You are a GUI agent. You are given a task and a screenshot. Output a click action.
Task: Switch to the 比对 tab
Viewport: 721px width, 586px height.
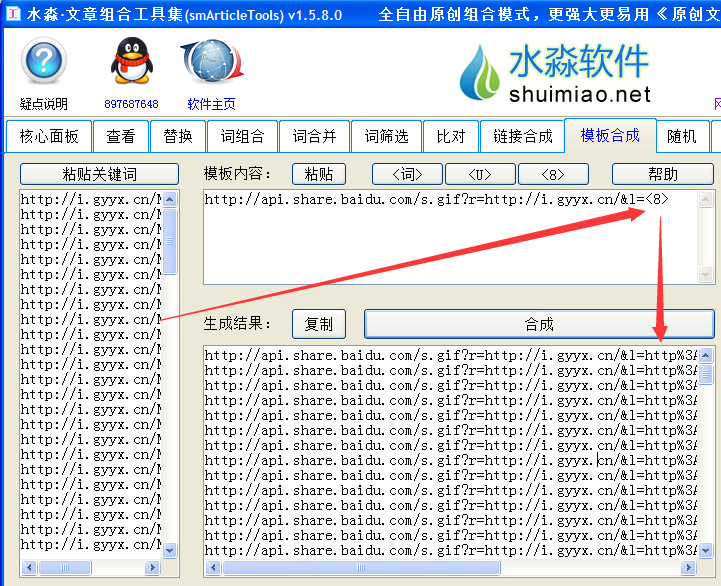[451, 136]
